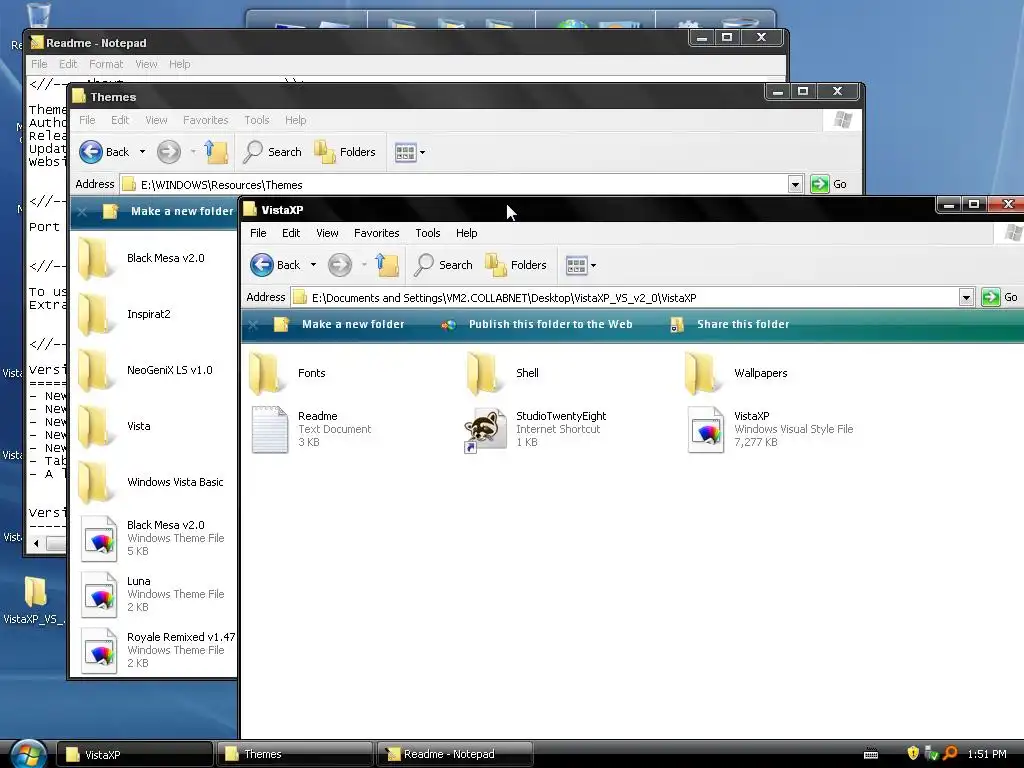
Task: Select Vista folder in Themes window
Action: coord(114,426)
